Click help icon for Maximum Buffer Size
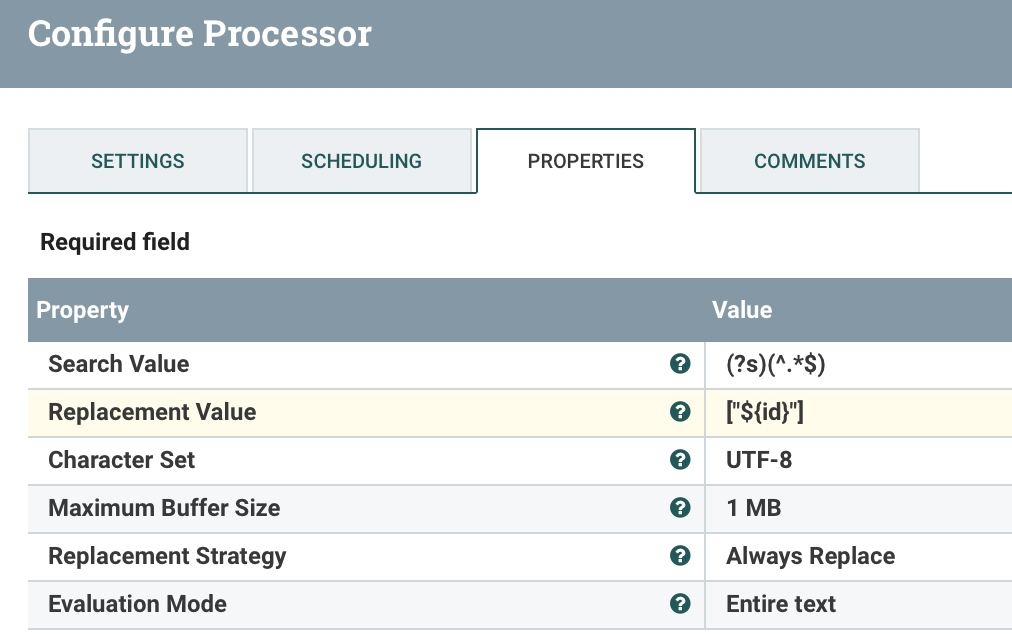 point(680,508)
